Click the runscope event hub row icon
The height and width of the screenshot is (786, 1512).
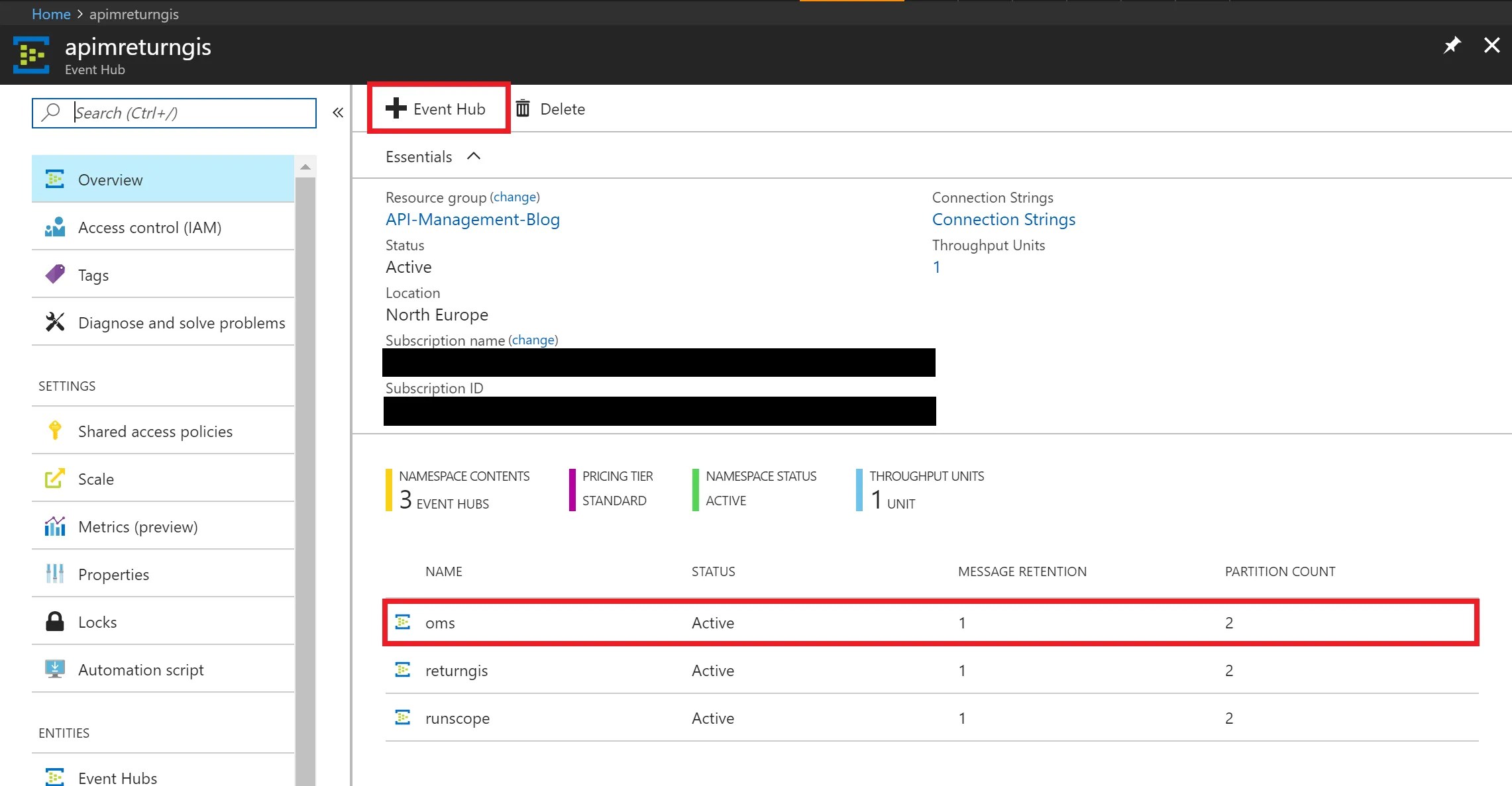[403, 717]
